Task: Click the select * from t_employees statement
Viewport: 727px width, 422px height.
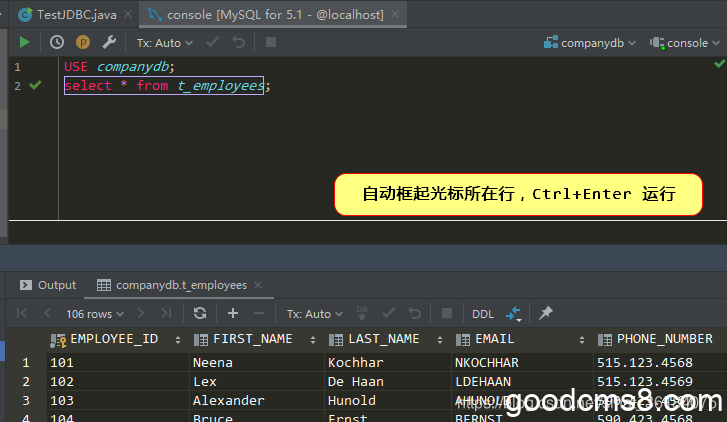Action: click(x=164, y=86)
